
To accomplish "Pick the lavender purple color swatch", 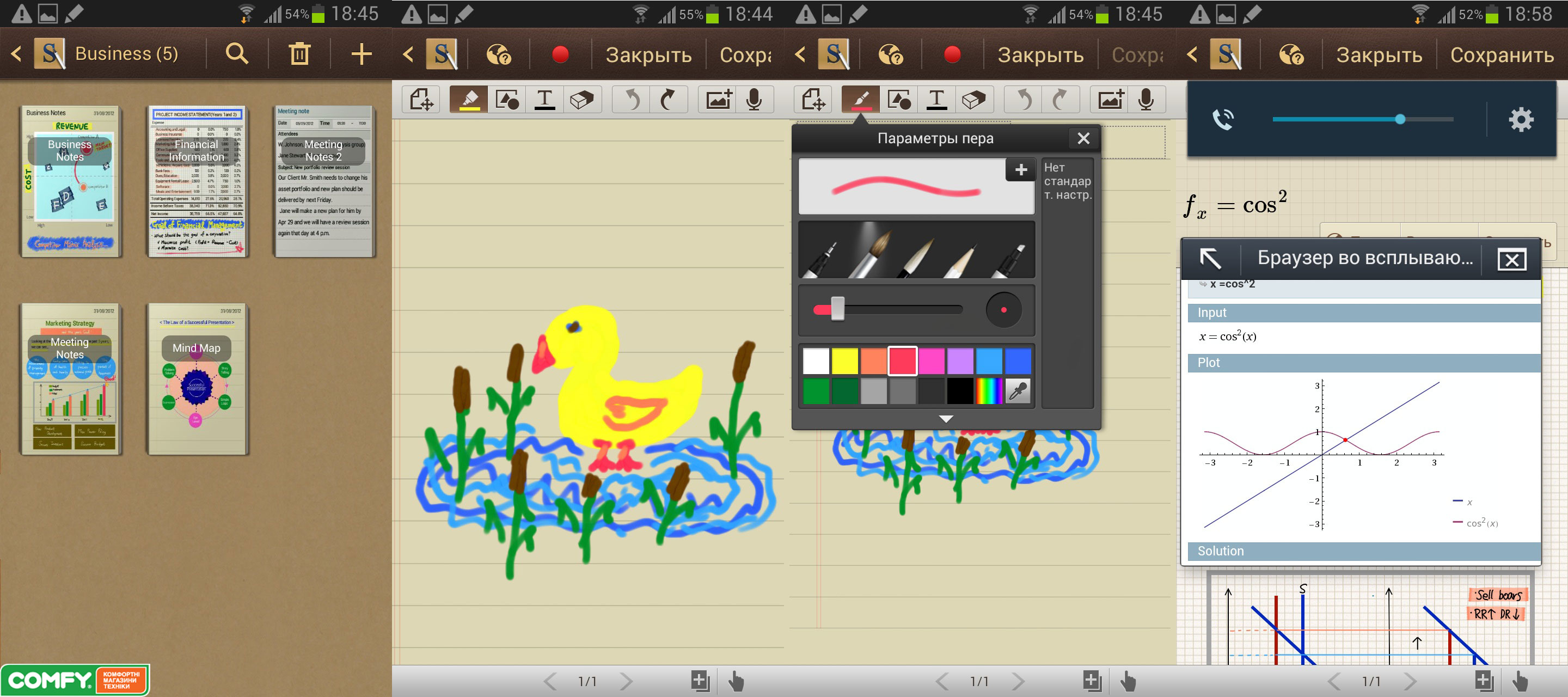I will point(960,361).
